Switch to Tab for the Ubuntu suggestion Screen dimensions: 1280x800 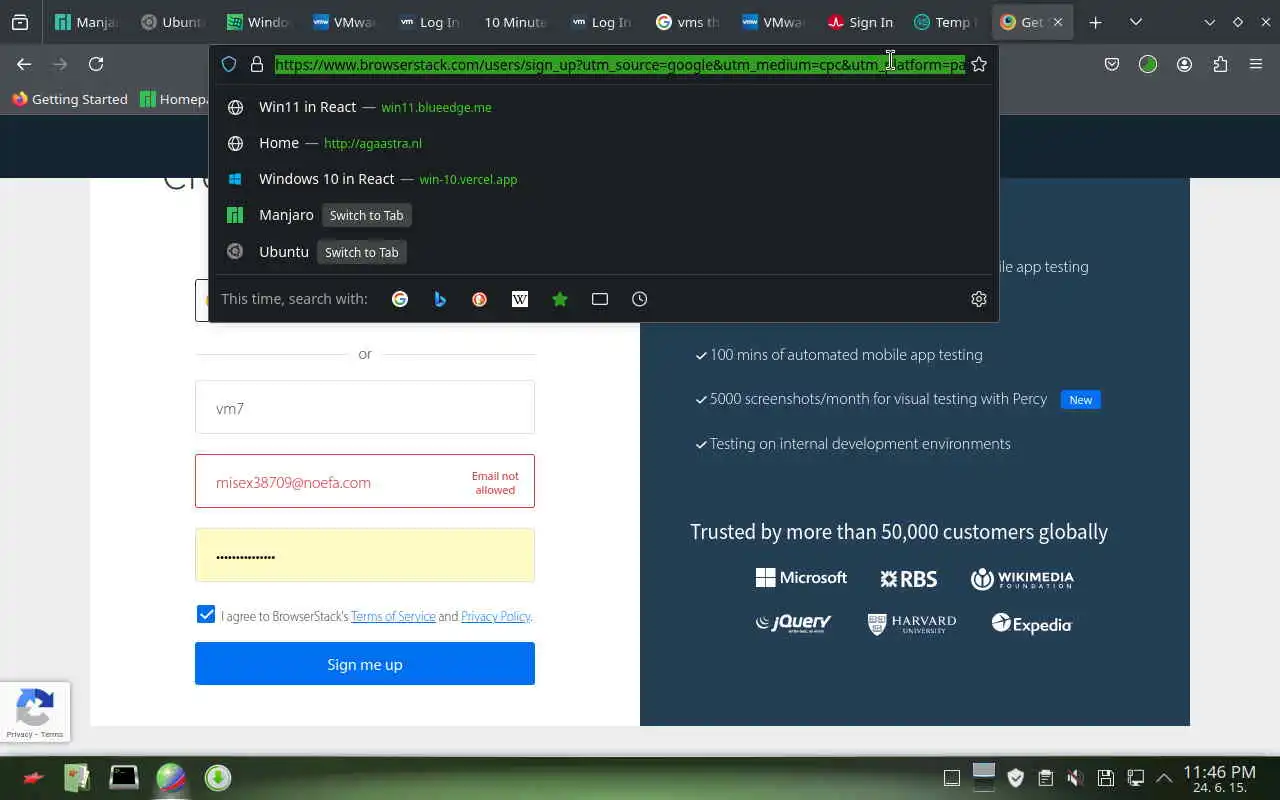point(361,252)
